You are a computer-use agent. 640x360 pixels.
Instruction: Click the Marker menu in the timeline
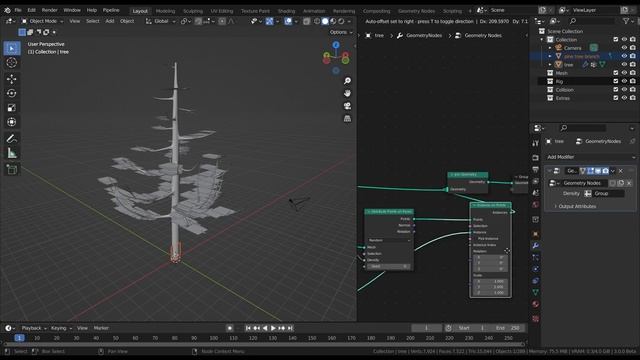(101, 328)
